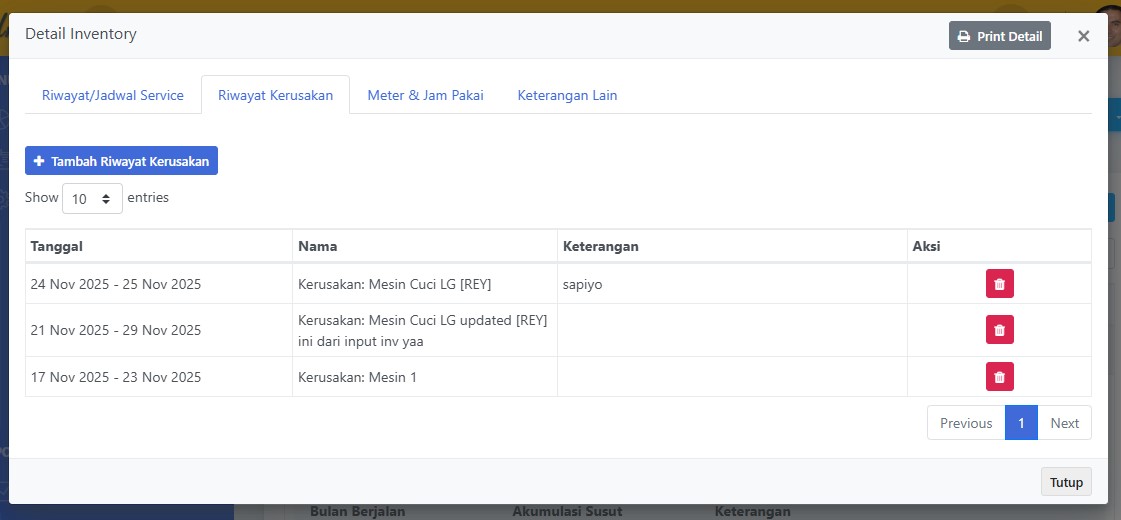The image size is (1121, 520).
Task: Select the Riwayat Kerusakan tab
Action: point(275,95)
